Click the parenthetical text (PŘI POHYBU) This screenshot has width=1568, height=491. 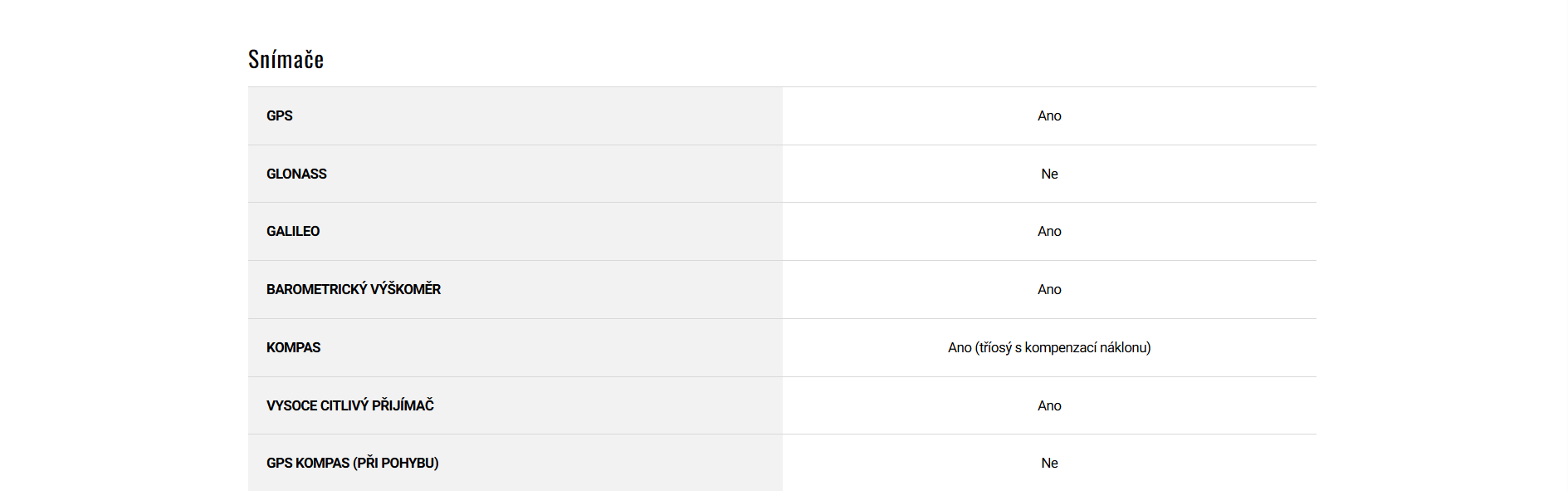pyautogui.click(x=396, y=464)
